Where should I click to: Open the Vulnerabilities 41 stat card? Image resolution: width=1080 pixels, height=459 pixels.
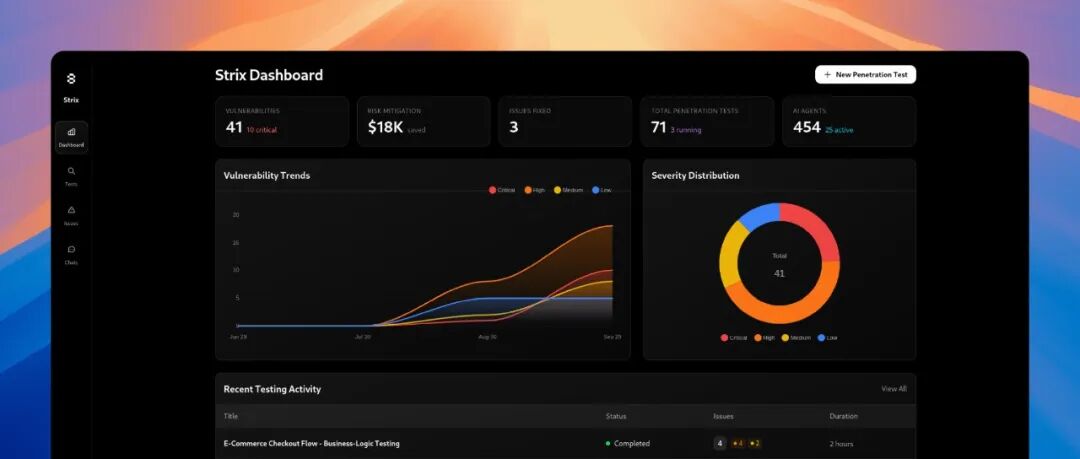pyautogui.click(x=282, y=121)
